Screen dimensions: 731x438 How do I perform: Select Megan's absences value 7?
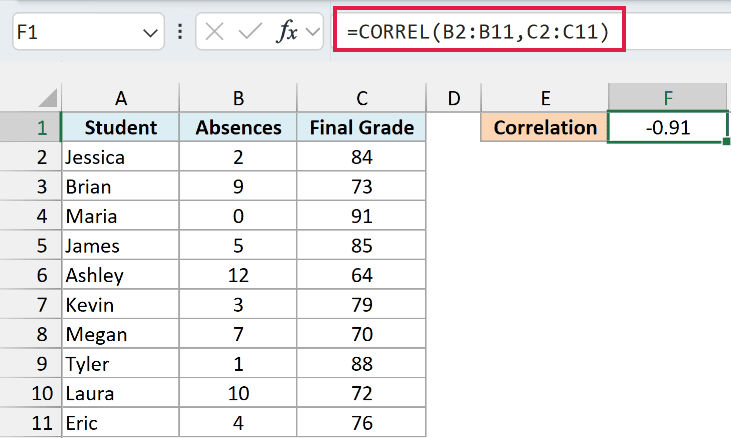(x=238, y=334)
